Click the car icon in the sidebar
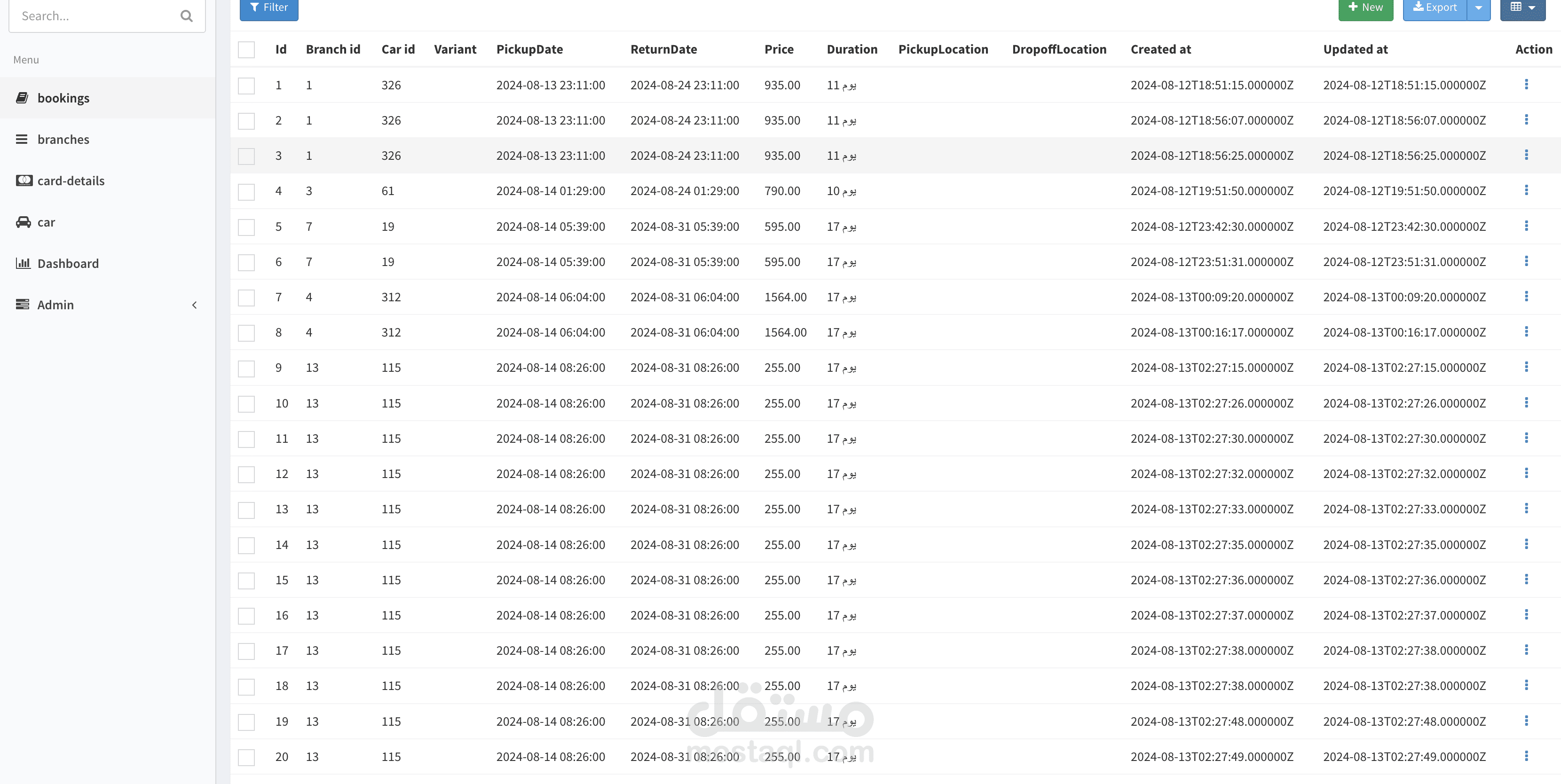The image size is (1561, 784). 23,222
